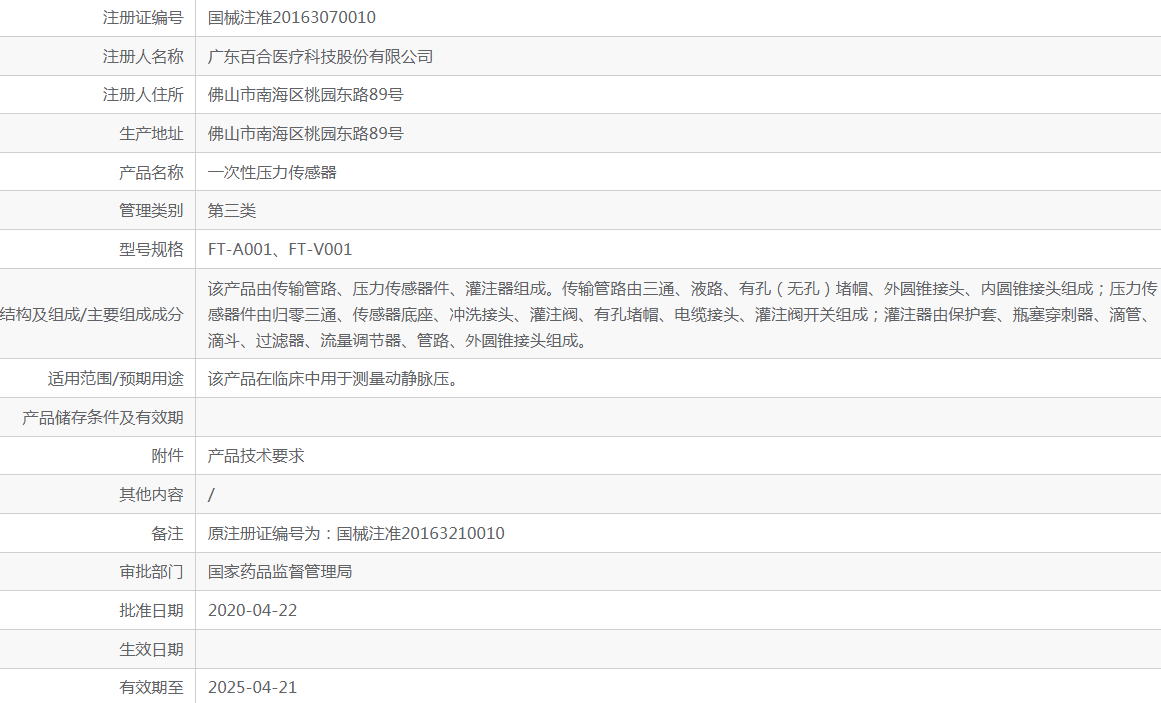The image size is (1161, 703).
Task: Select registration number 国械注准20163070010
Action: click(x=292, y=18)
